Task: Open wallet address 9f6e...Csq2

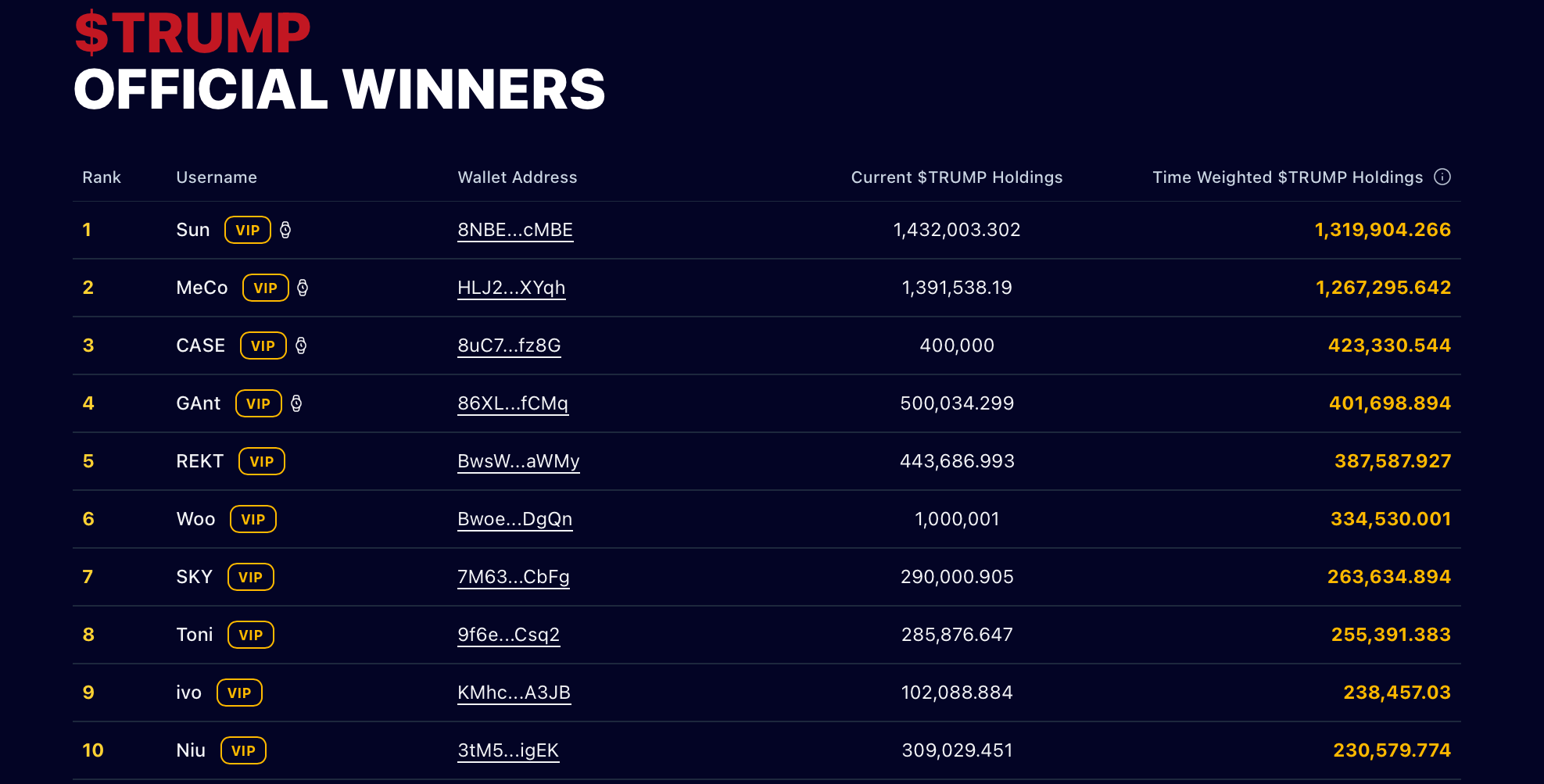Action: 509,635
